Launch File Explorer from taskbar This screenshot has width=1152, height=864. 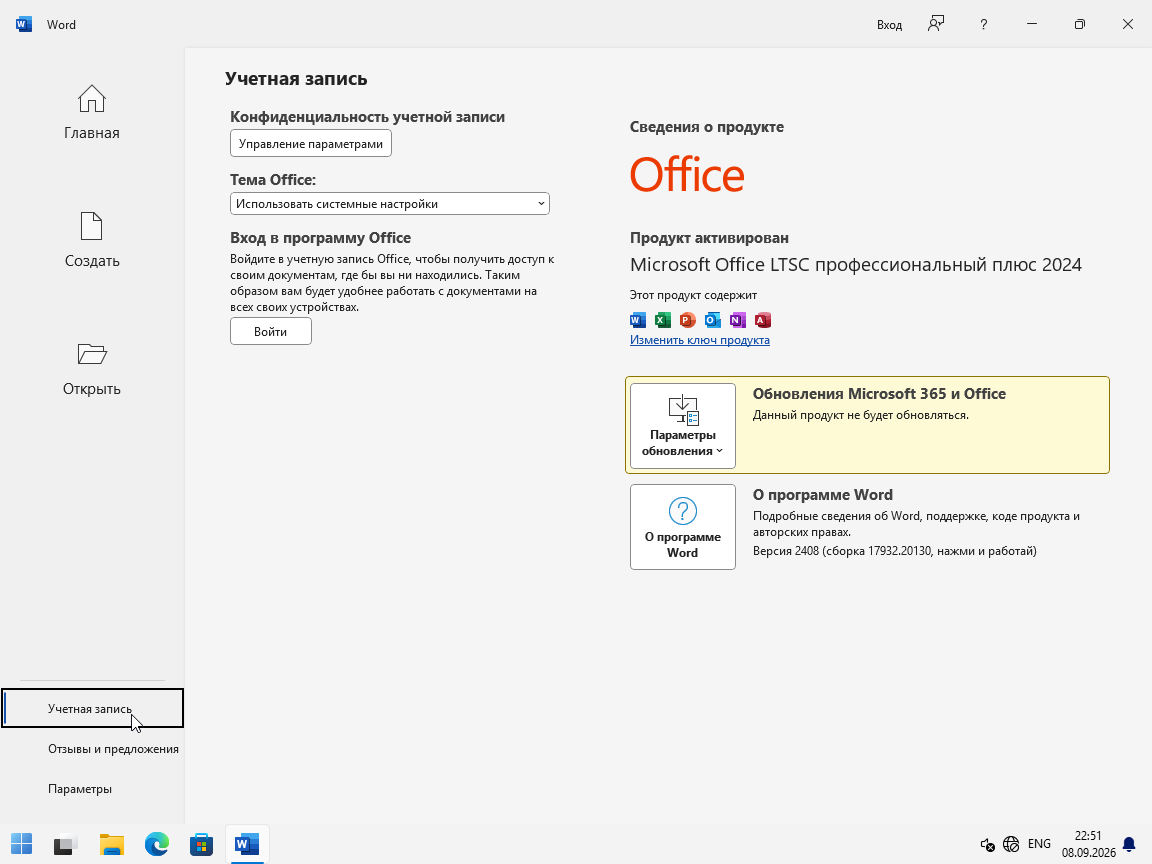point(112,844)
